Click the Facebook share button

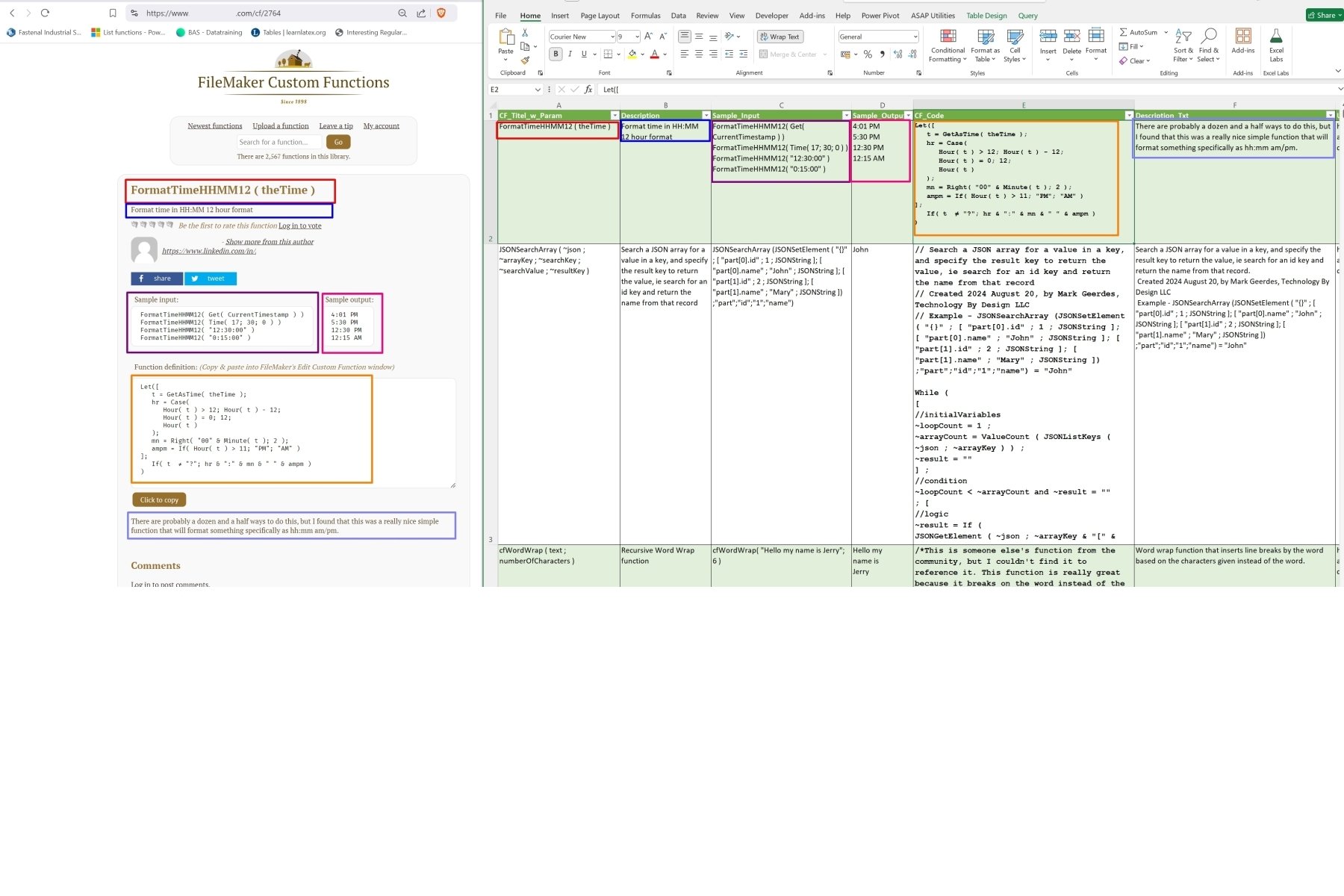coord(157,279)
